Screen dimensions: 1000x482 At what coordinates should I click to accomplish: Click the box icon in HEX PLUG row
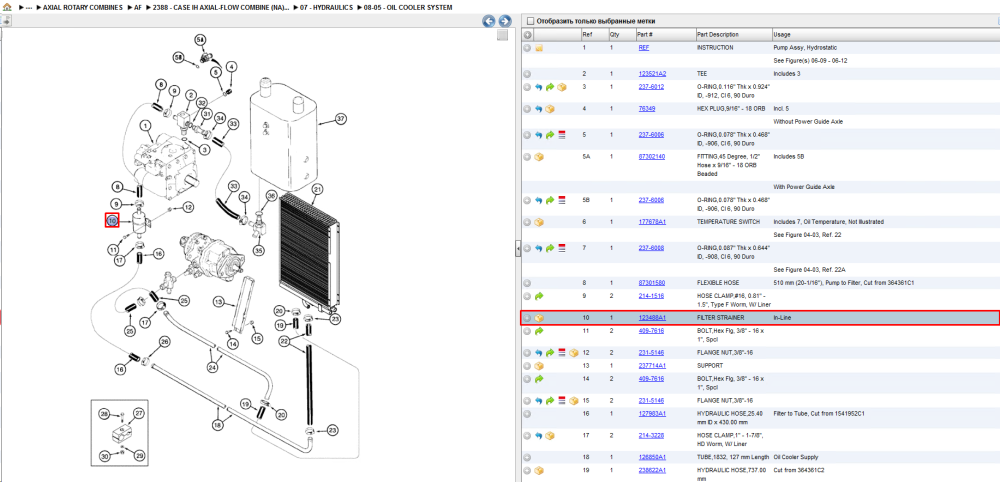pyautogui.click(x=550, y=109)
